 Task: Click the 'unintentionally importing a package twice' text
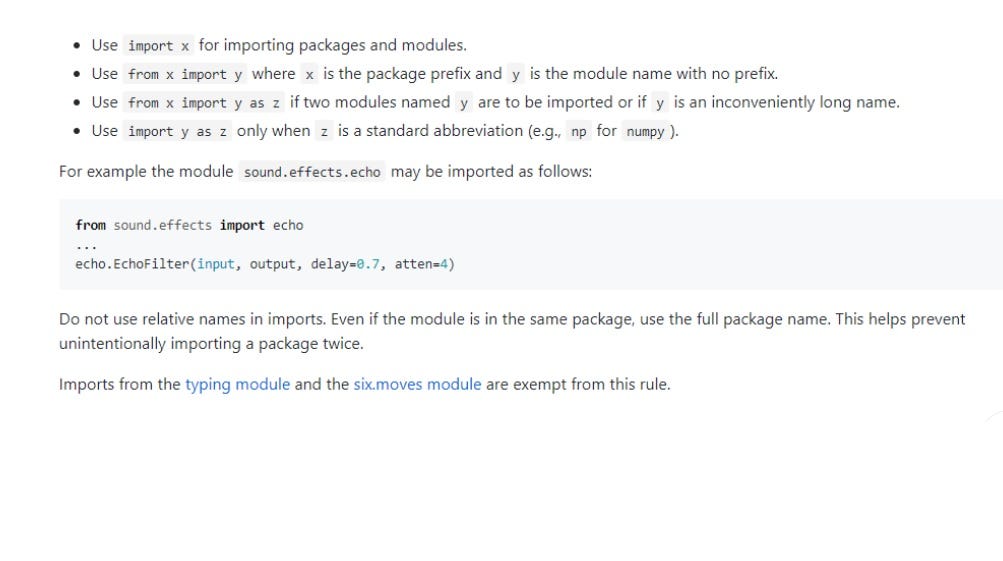210,344
